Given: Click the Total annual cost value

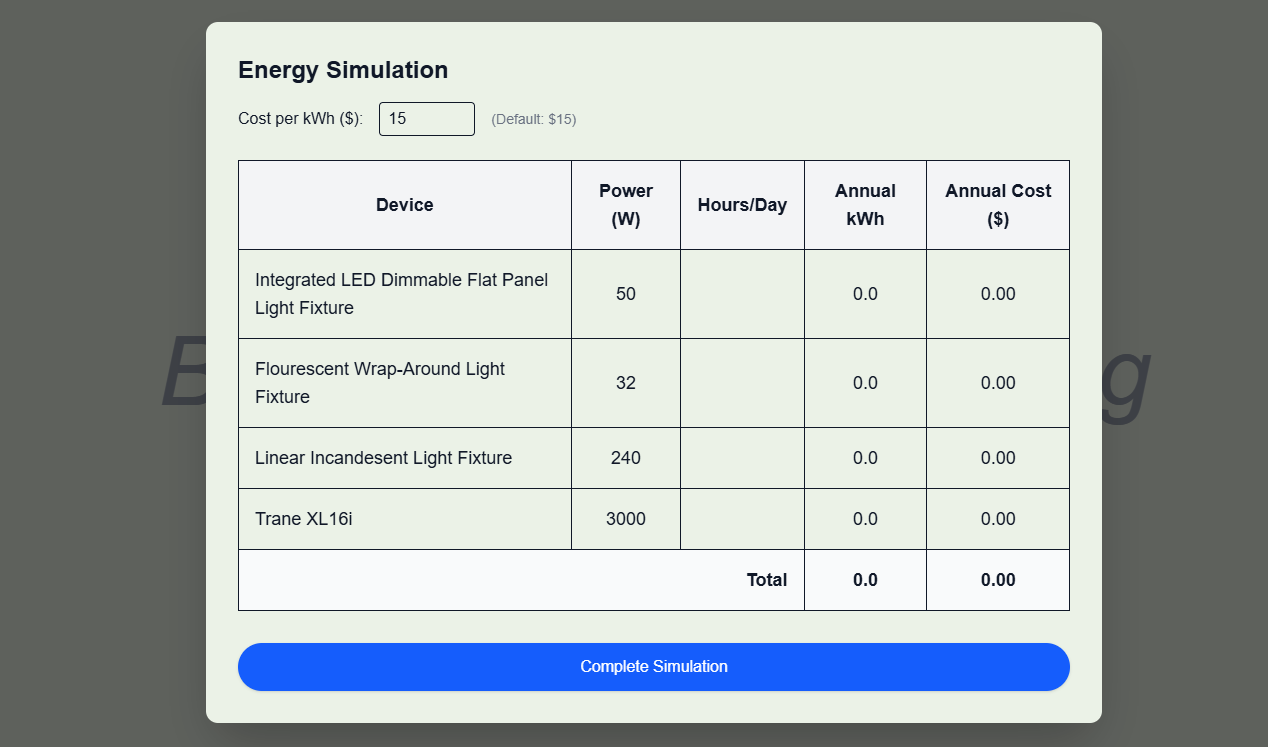Looking at the screenshot, I should (x=998, y=580).
